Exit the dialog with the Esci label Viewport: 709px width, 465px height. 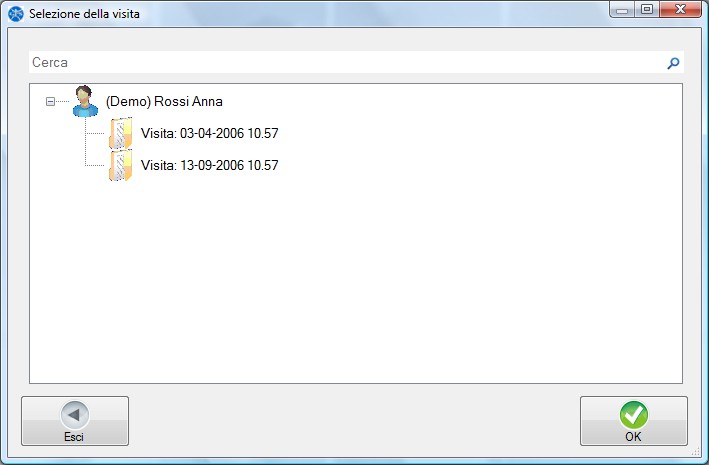click(x=74, y=436)
